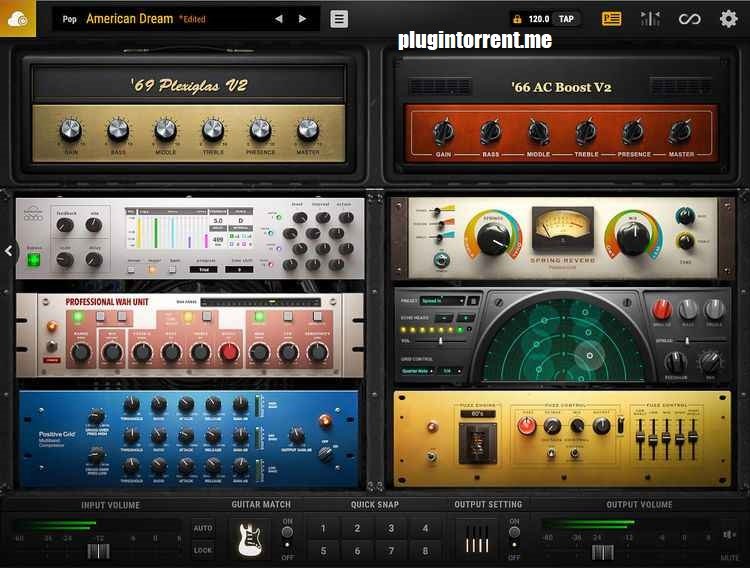
Task: Click the output Mute speaker icon
Action: tap(730, 535)
